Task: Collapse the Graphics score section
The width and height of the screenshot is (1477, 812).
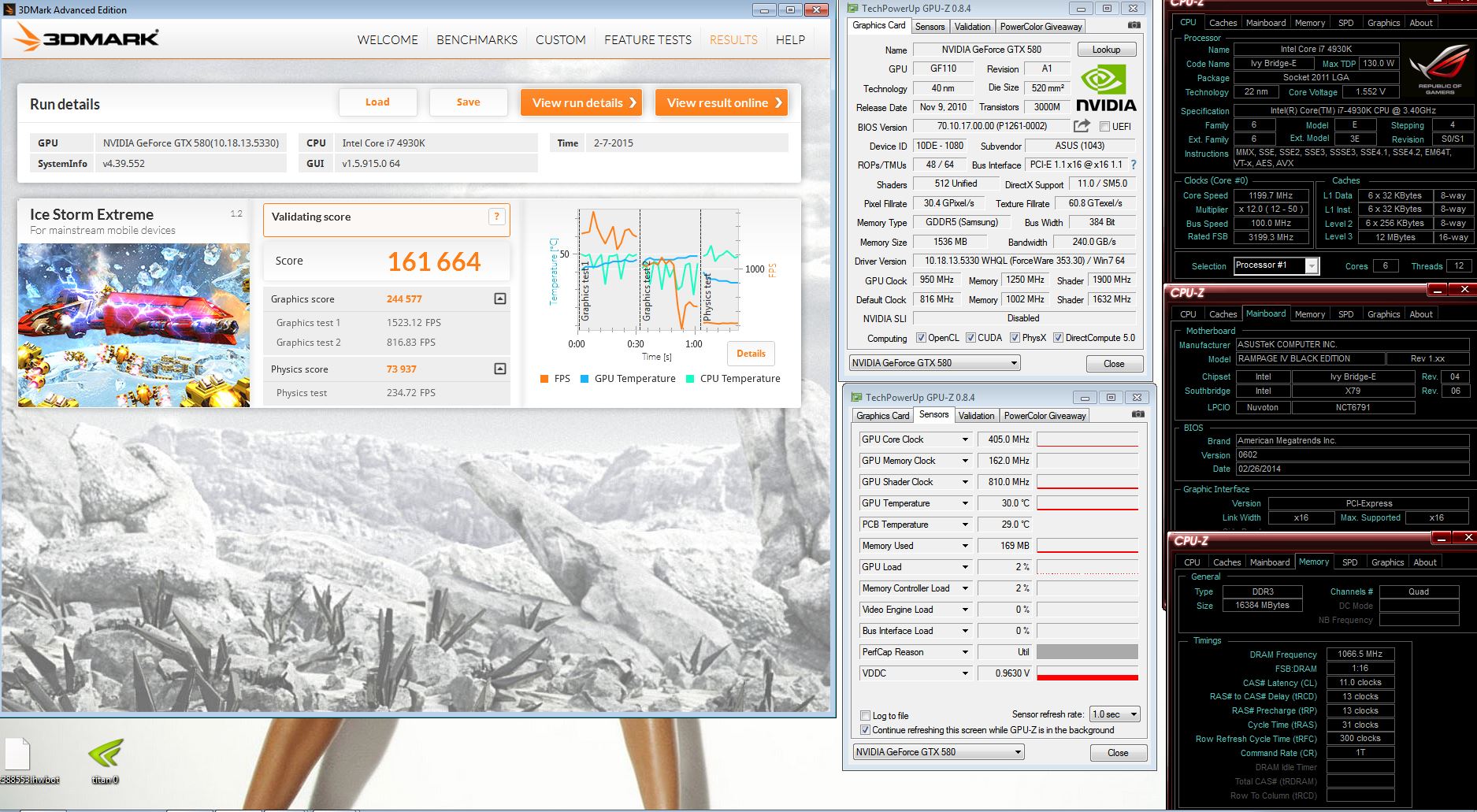Action: pos(499,298)
